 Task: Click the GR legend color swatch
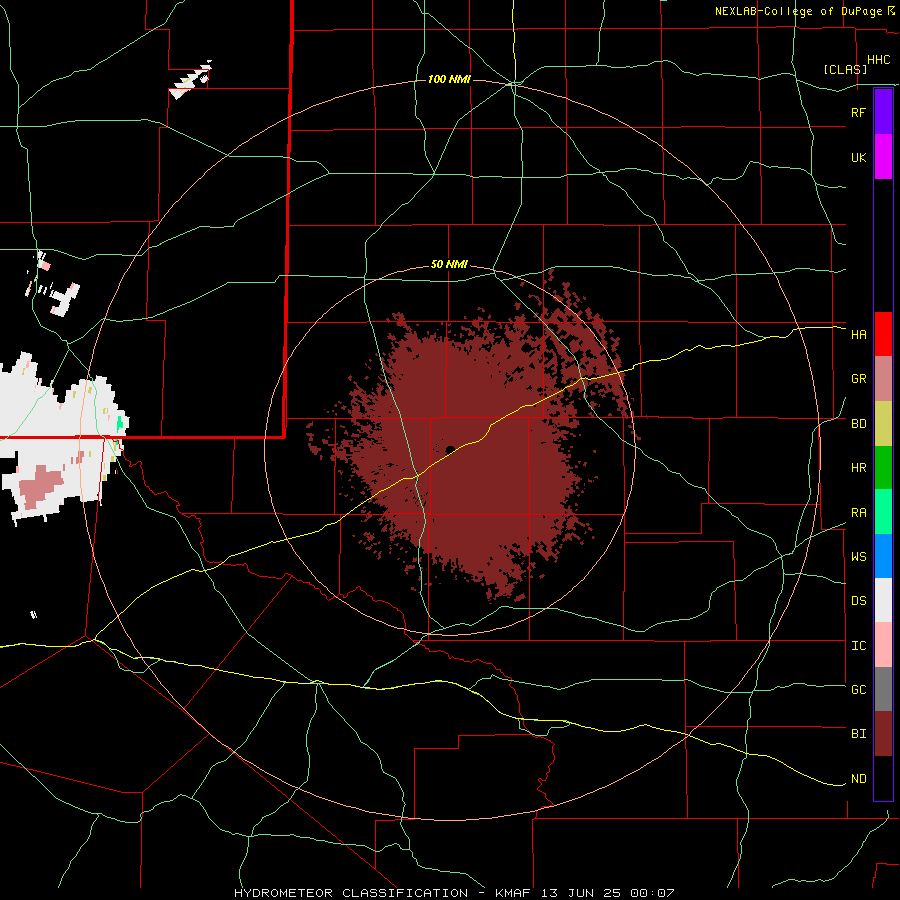coord(883,379)
